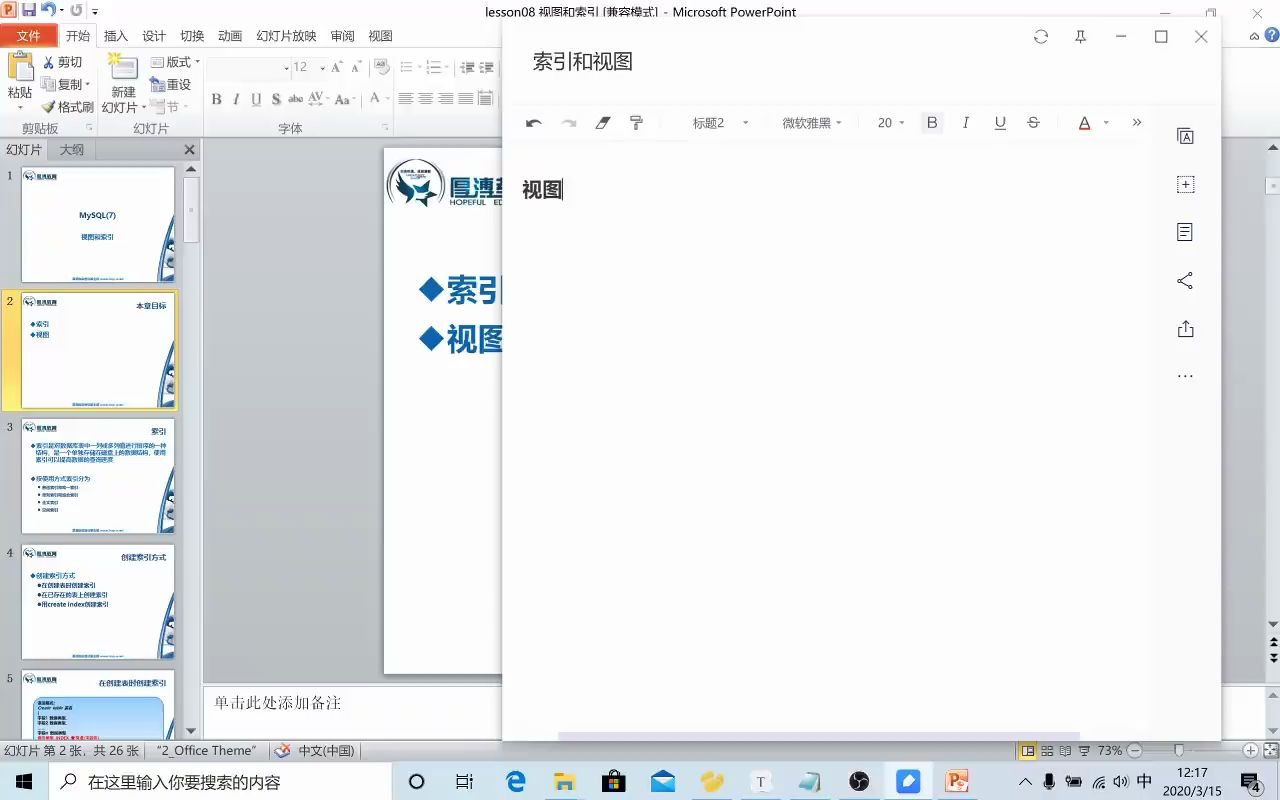
Task: Close the slide thumbnail pane
Action: (190, 150)
